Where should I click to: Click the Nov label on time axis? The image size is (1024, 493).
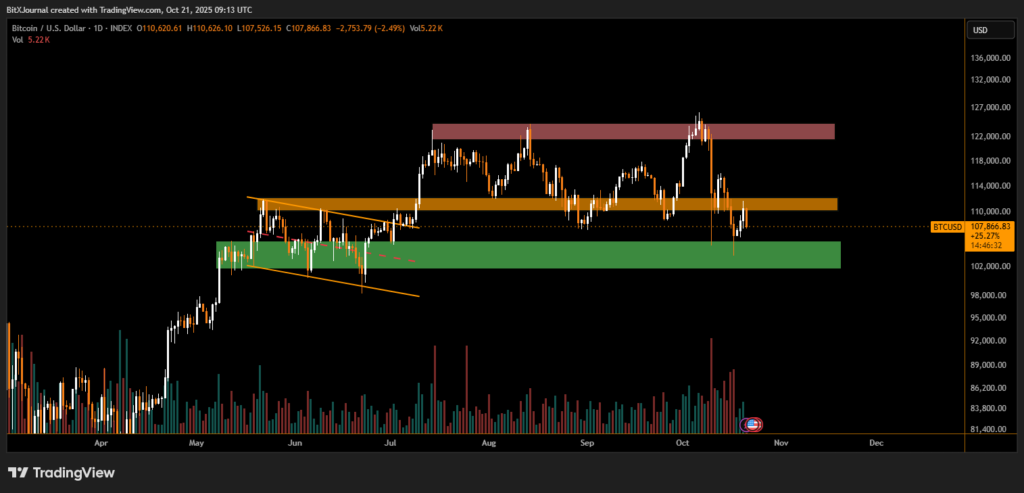coord(781,441)
